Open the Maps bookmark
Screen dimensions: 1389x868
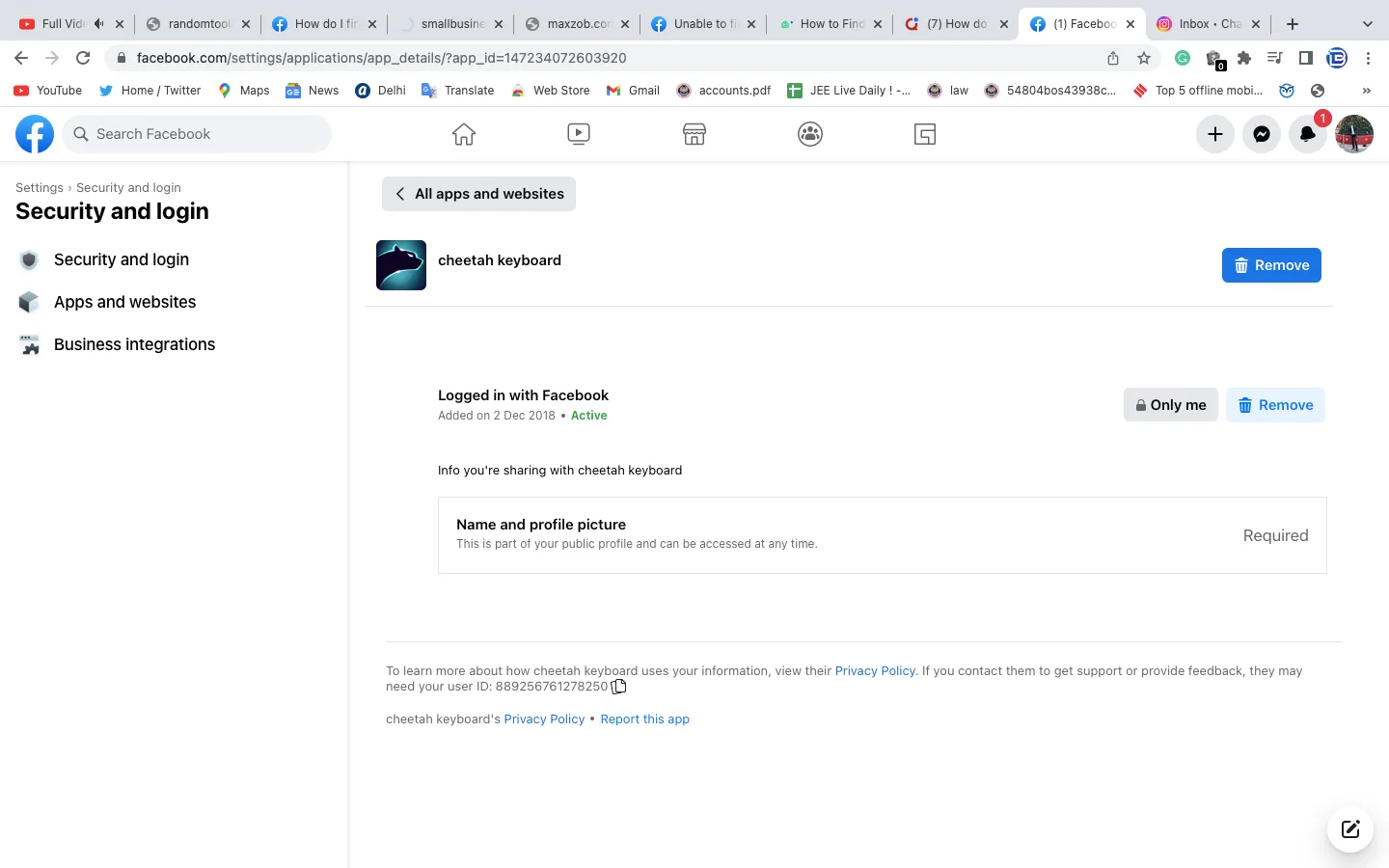(243, 91)
